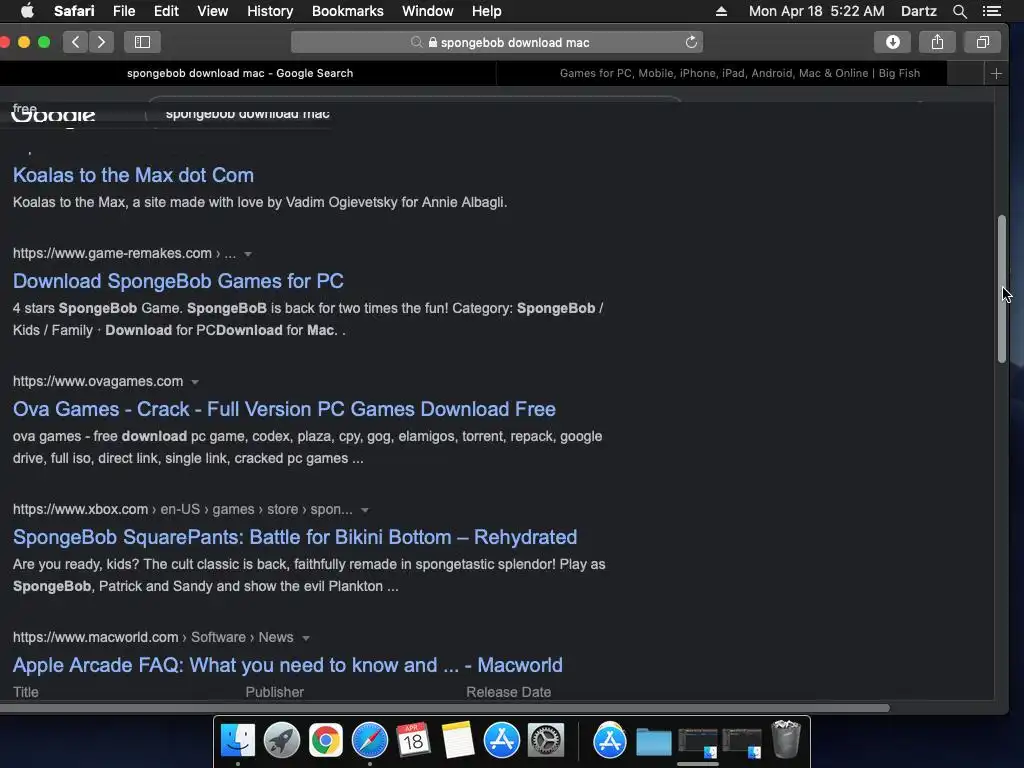Open Trash in the Dock
Screen dimensions: 1024x768
[x=786, y=739]
